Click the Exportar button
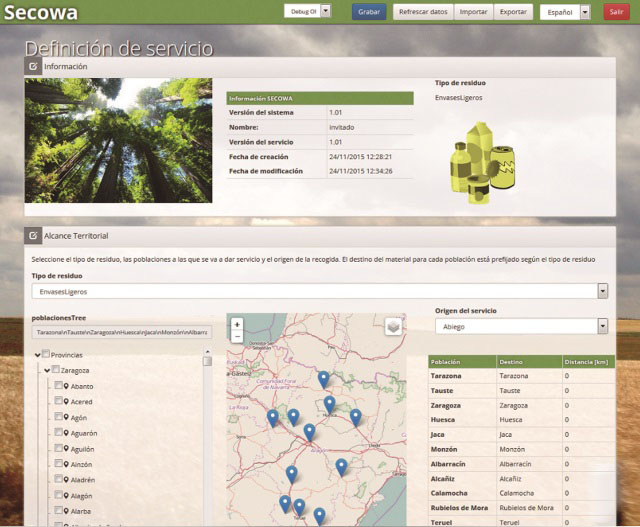This screenshot has width=640, height=527. (x=513, y=12)
